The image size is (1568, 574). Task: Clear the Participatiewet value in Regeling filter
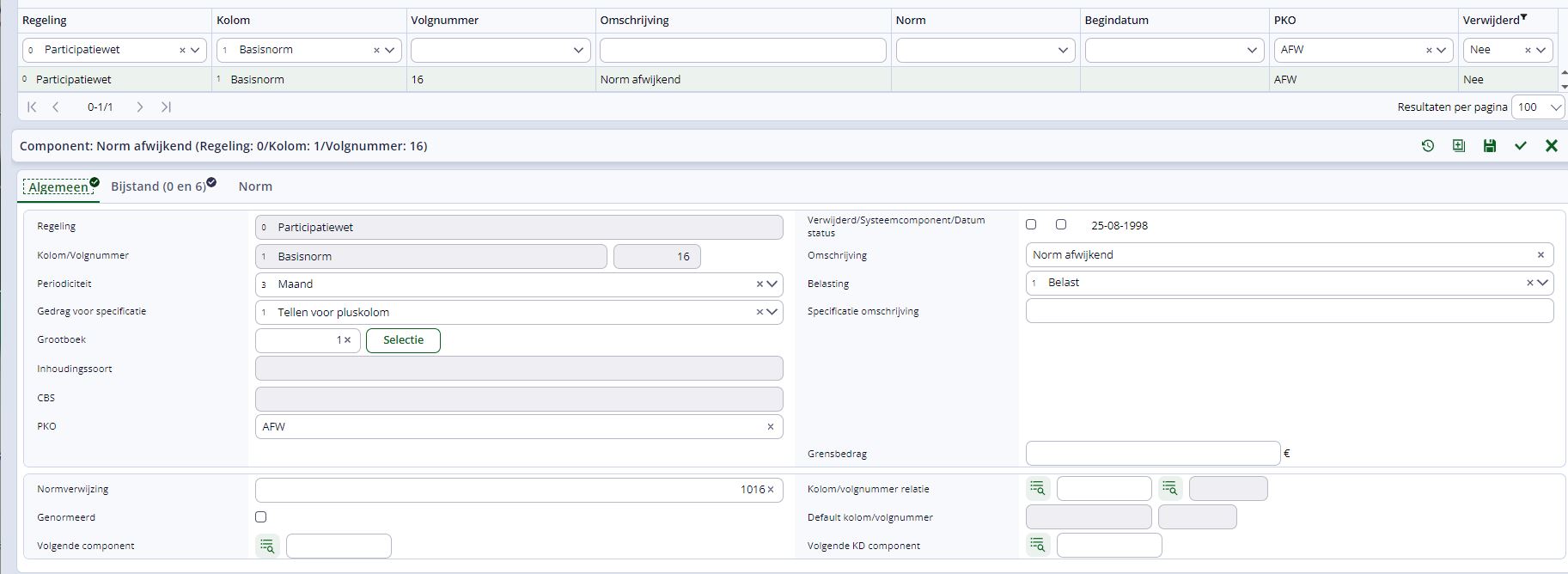(x=182, y=51)
